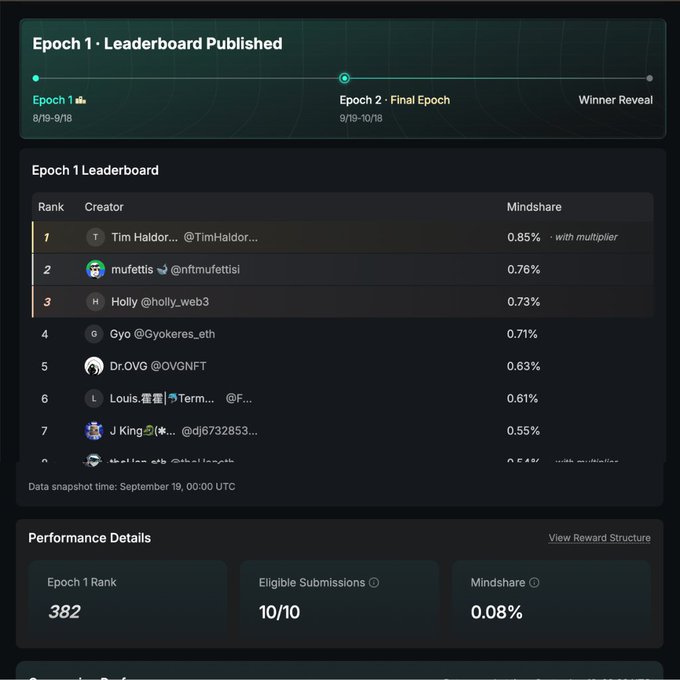Image resolution: width=680 pixels, height=680 pixels.
Task: Click the 0.63% mindshare value
Action: 523,366
